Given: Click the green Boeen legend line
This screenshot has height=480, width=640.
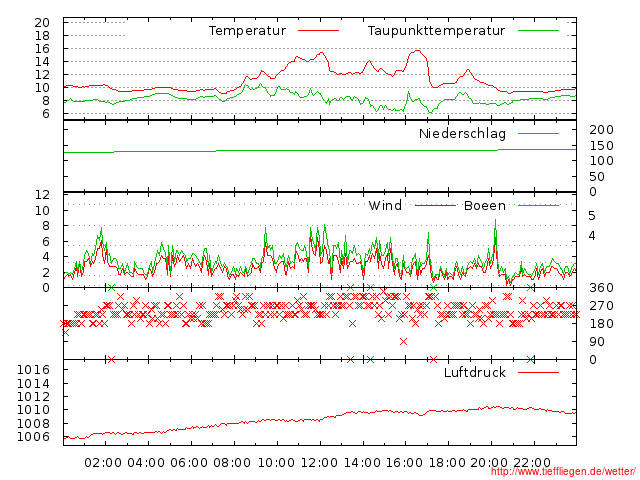Looking at the screenshot, I should pyautogui.click(x=538, y=205).
